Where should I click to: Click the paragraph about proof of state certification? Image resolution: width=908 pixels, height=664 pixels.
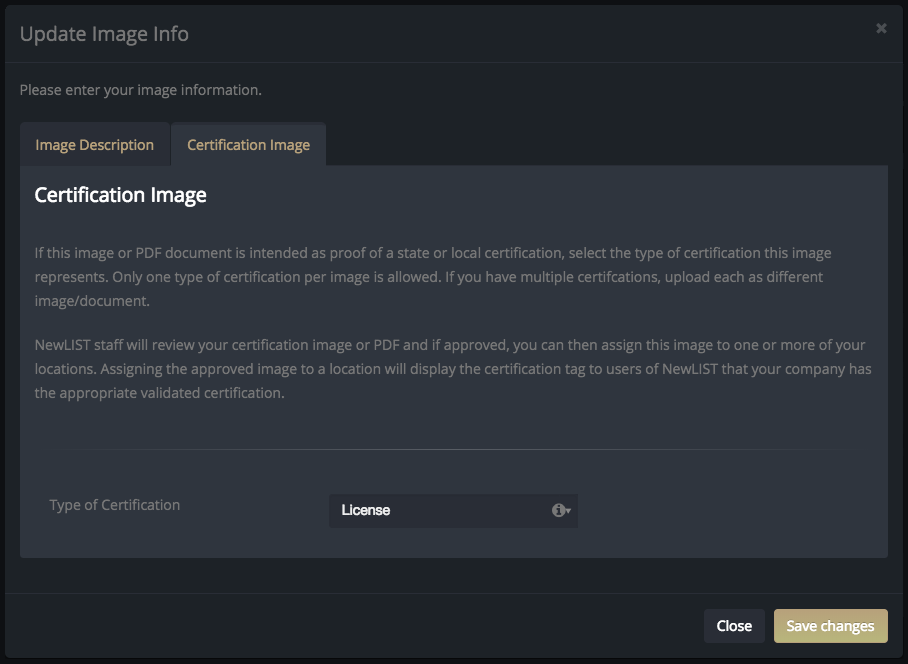pyautogui.click(x=433, y=277)
